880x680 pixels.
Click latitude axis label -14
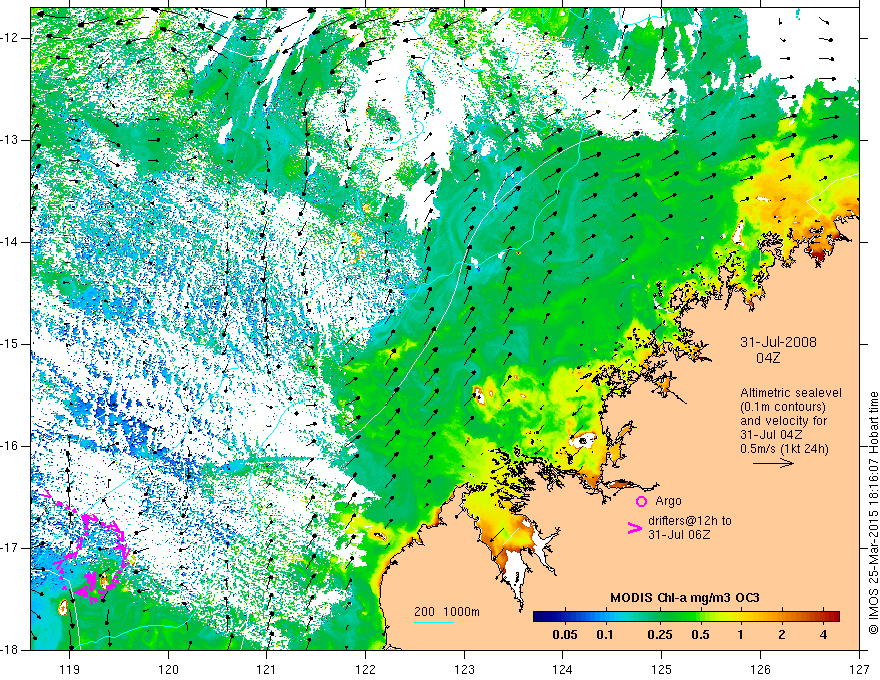(x=10, y=242)
